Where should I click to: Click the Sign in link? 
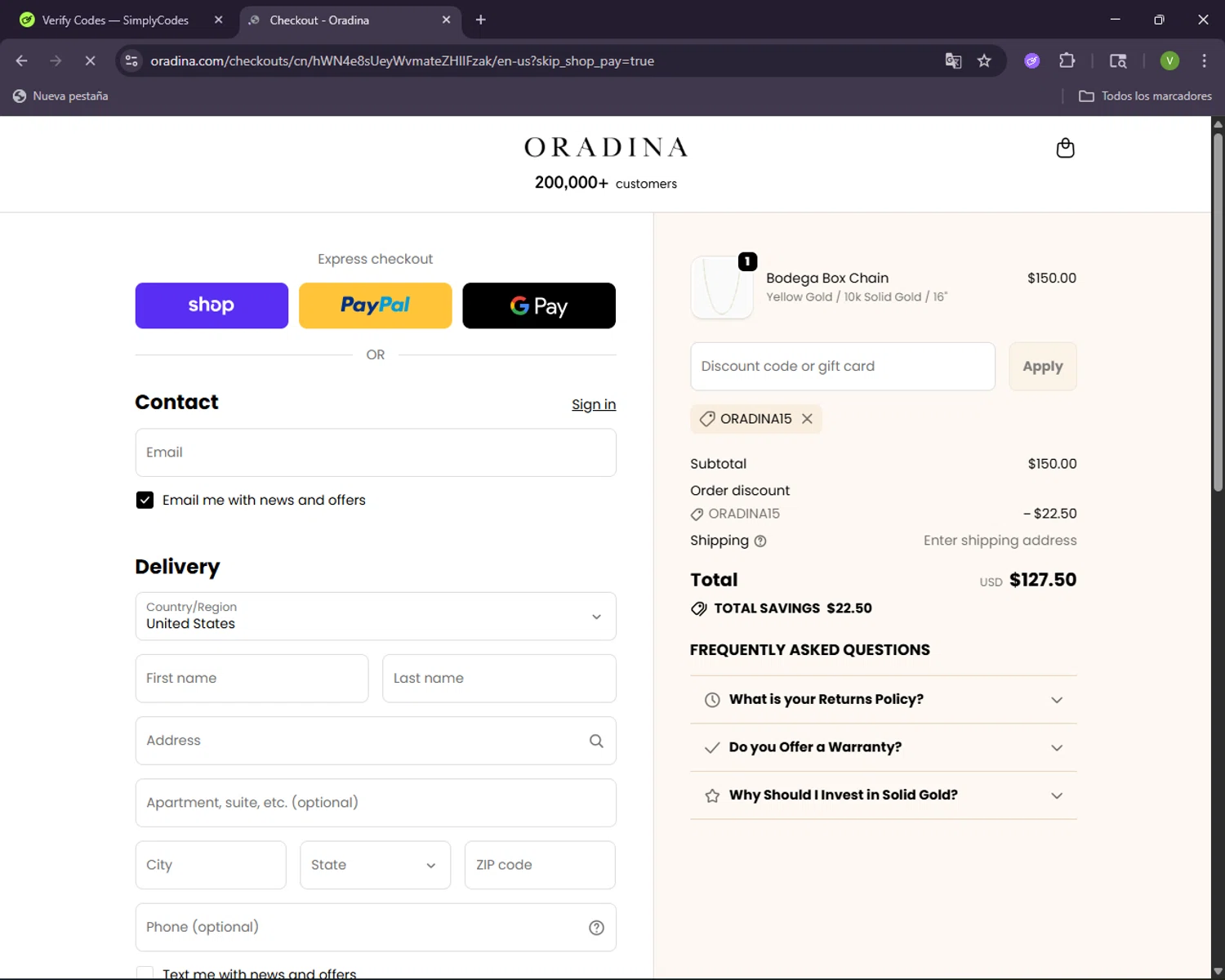point(594,405)
